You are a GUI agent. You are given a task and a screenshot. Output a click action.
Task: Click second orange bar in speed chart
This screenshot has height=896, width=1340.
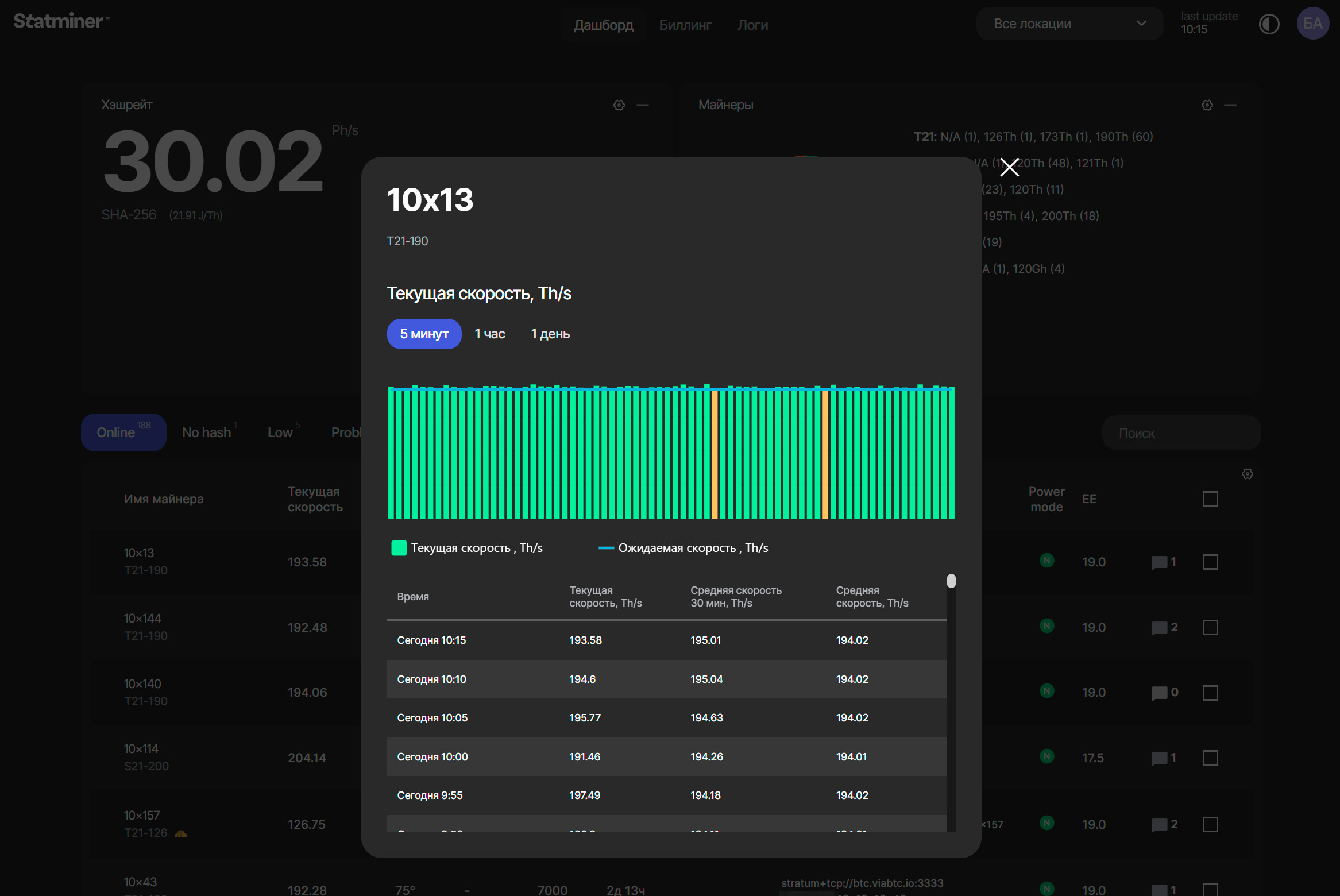click(x=825, y=454)
